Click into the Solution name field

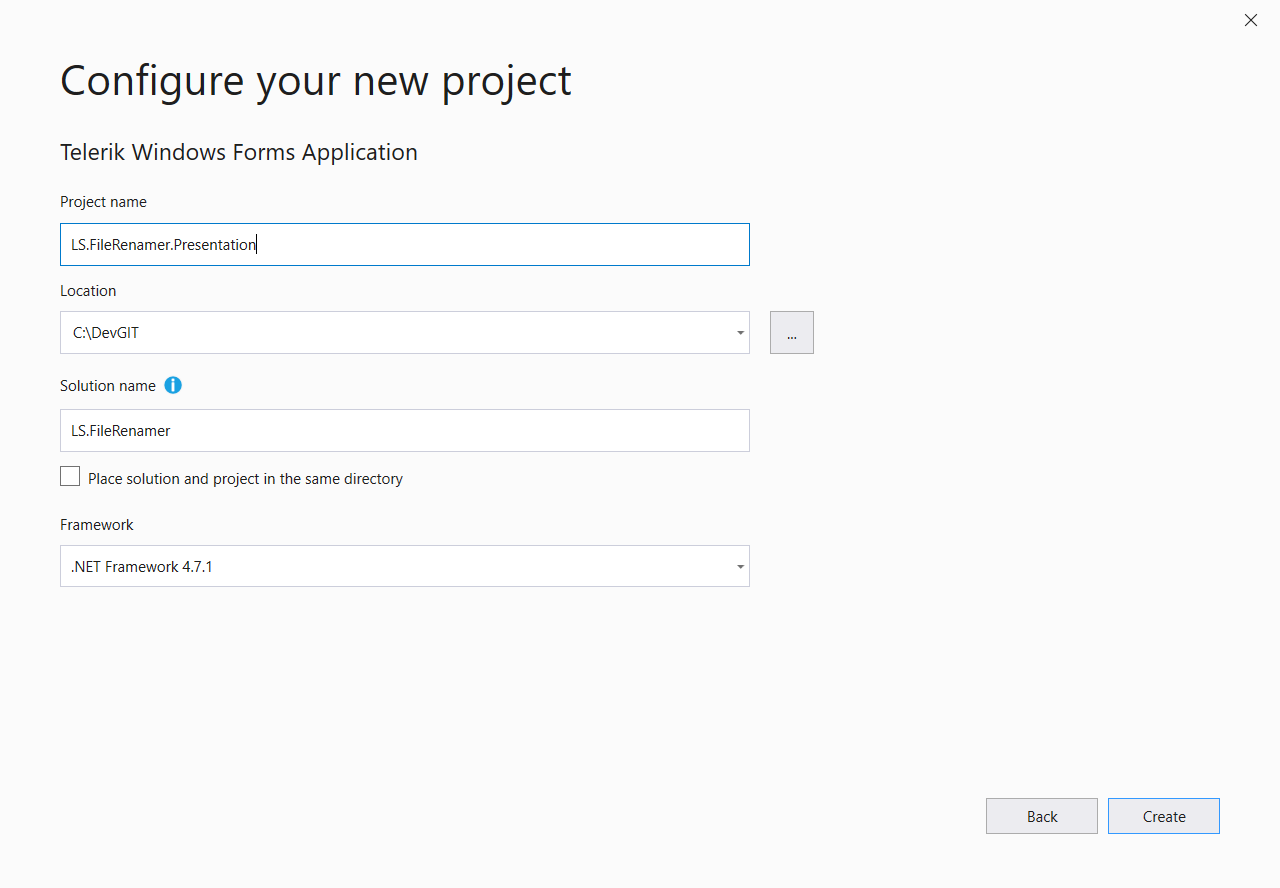pyautogui.click(x=405, y=430)
